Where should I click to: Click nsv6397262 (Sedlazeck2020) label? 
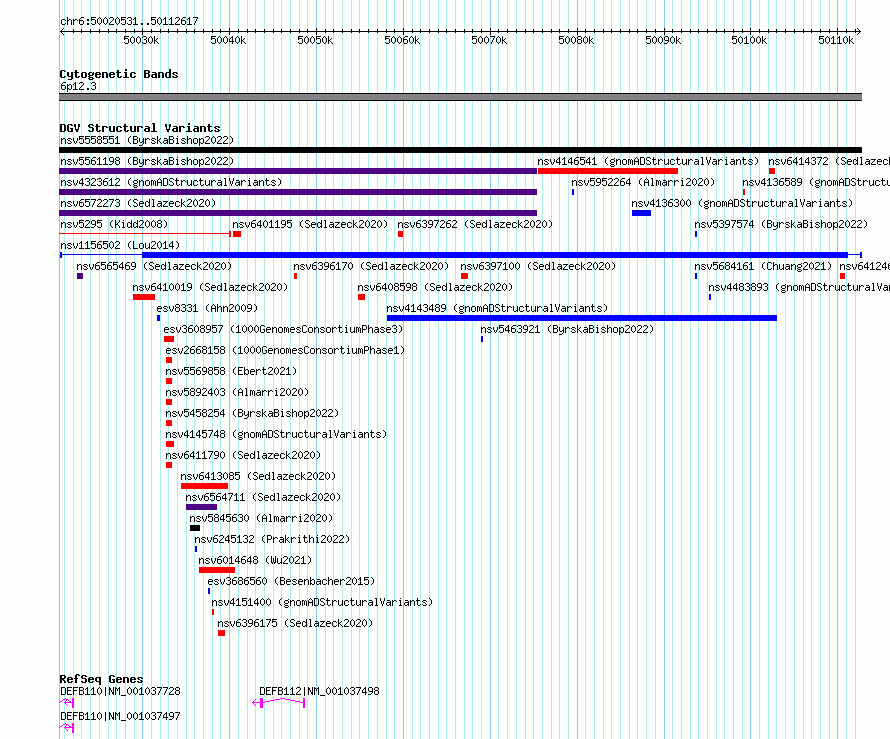click(475, 224)
